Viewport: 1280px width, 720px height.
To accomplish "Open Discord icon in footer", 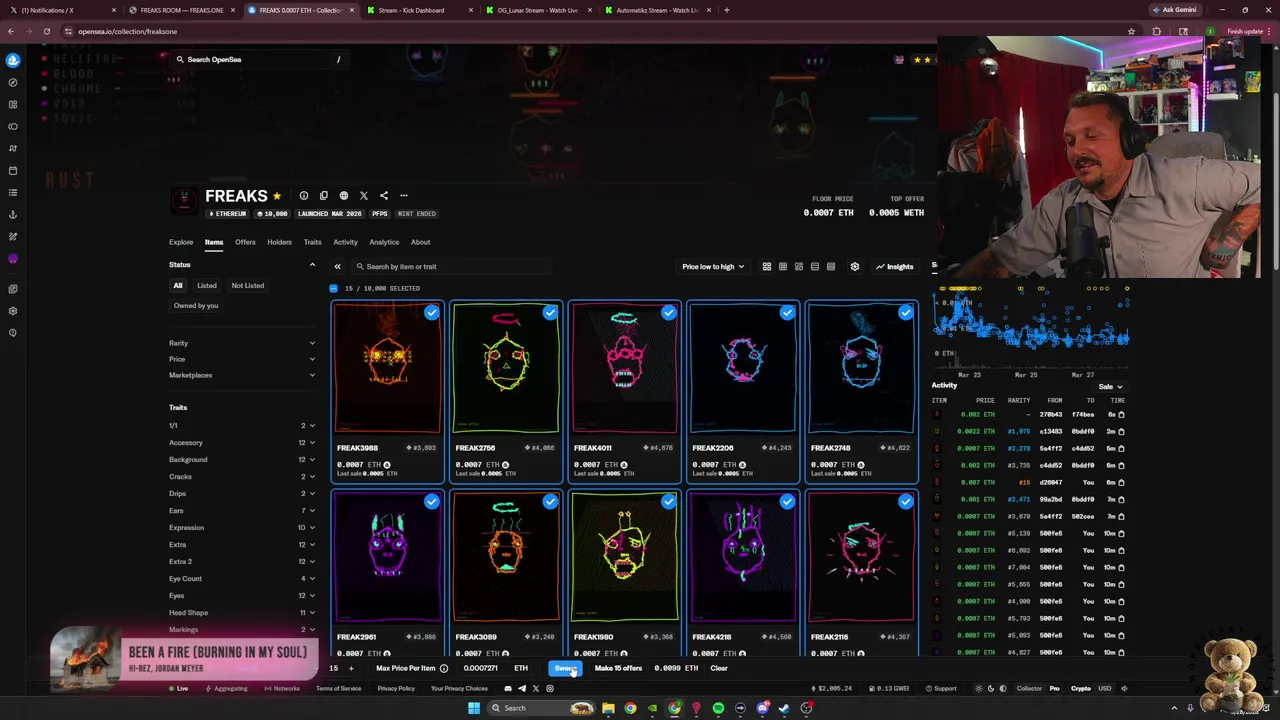I will [x=507, y=688].
